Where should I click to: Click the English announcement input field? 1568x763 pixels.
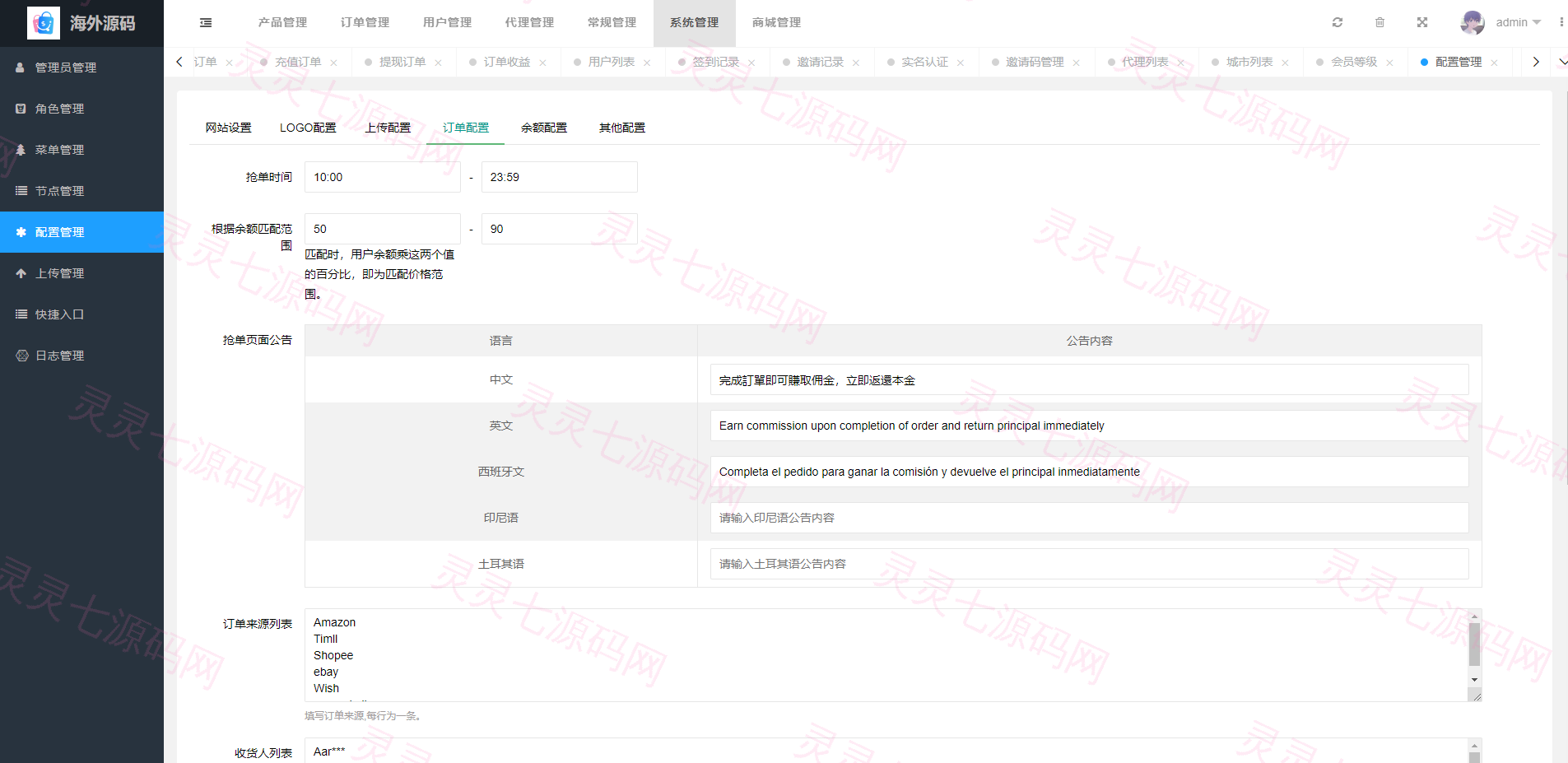(1090, 426)
